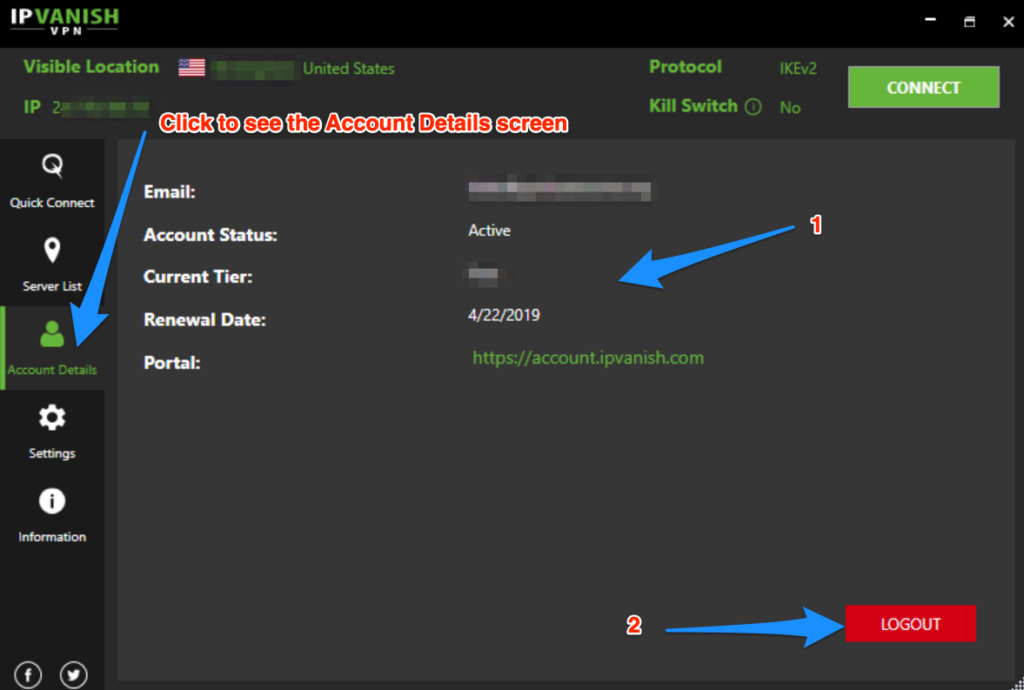The image size is (1024, 690).
Task: Open the account.ipvanish.com portal link
Action: pyautogui.click(x=588, y=358)
